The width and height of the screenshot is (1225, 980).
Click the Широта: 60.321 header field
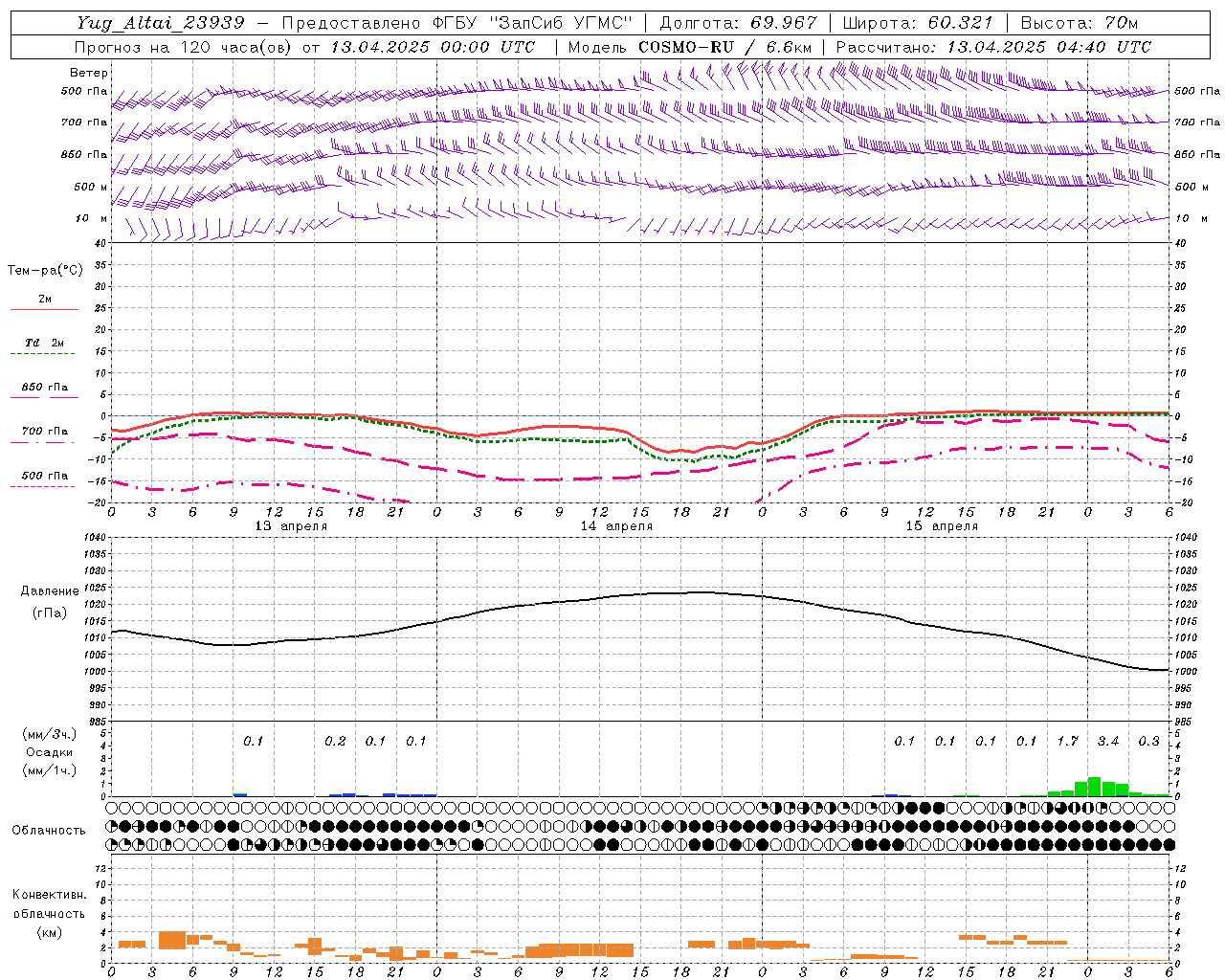[x=919, y=23]
